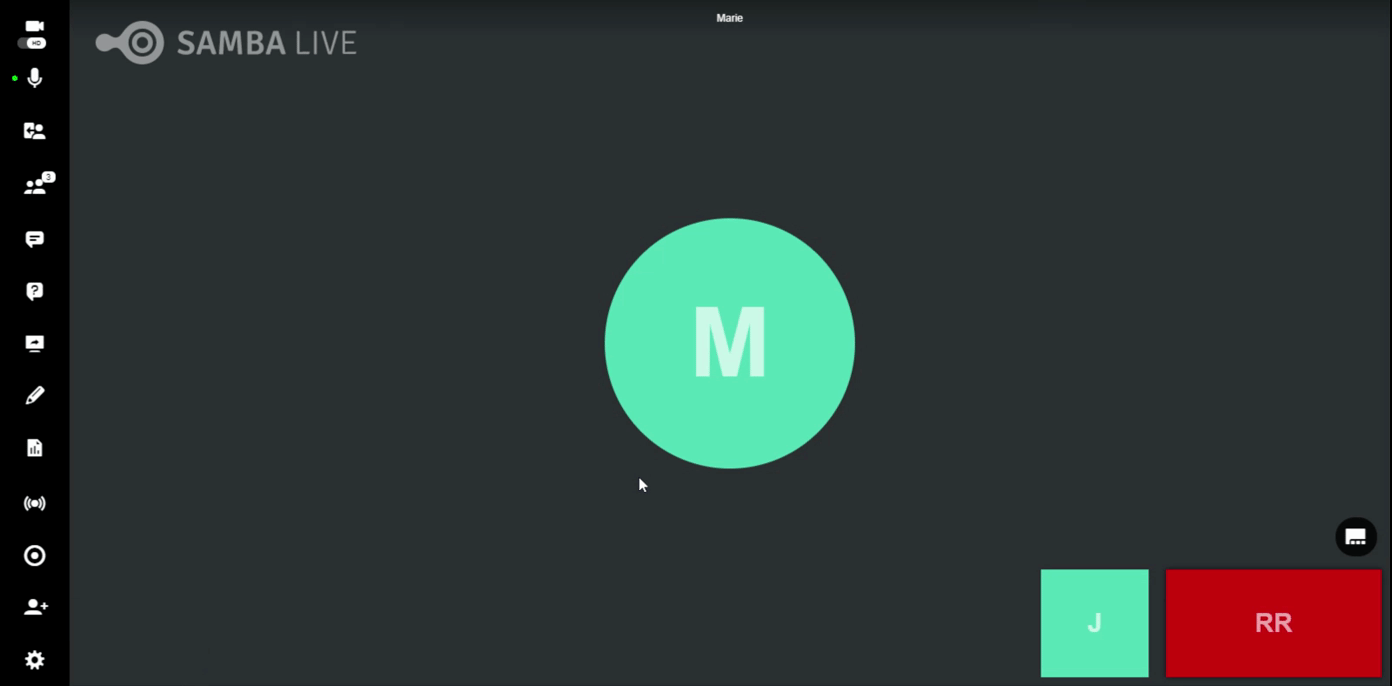Open the chat panel
The image size is (1392, 686).
point(35,239)
